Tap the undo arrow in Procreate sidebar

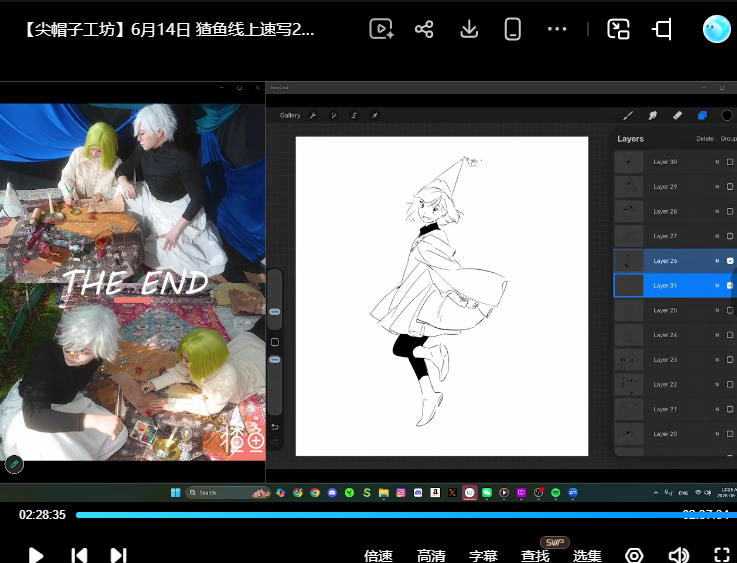(x=275, y=427)
